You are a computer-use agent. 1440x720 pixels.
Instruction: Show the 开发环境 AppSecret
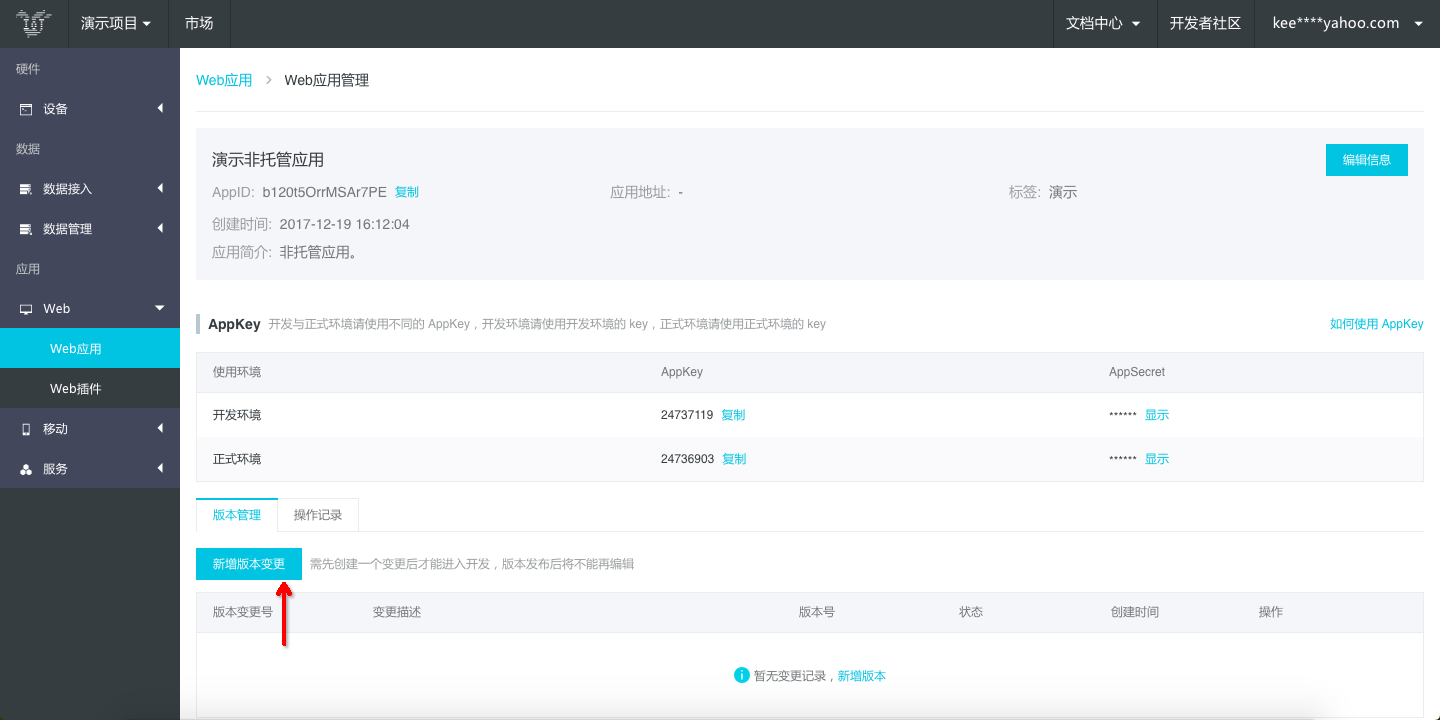[1157, 415]
